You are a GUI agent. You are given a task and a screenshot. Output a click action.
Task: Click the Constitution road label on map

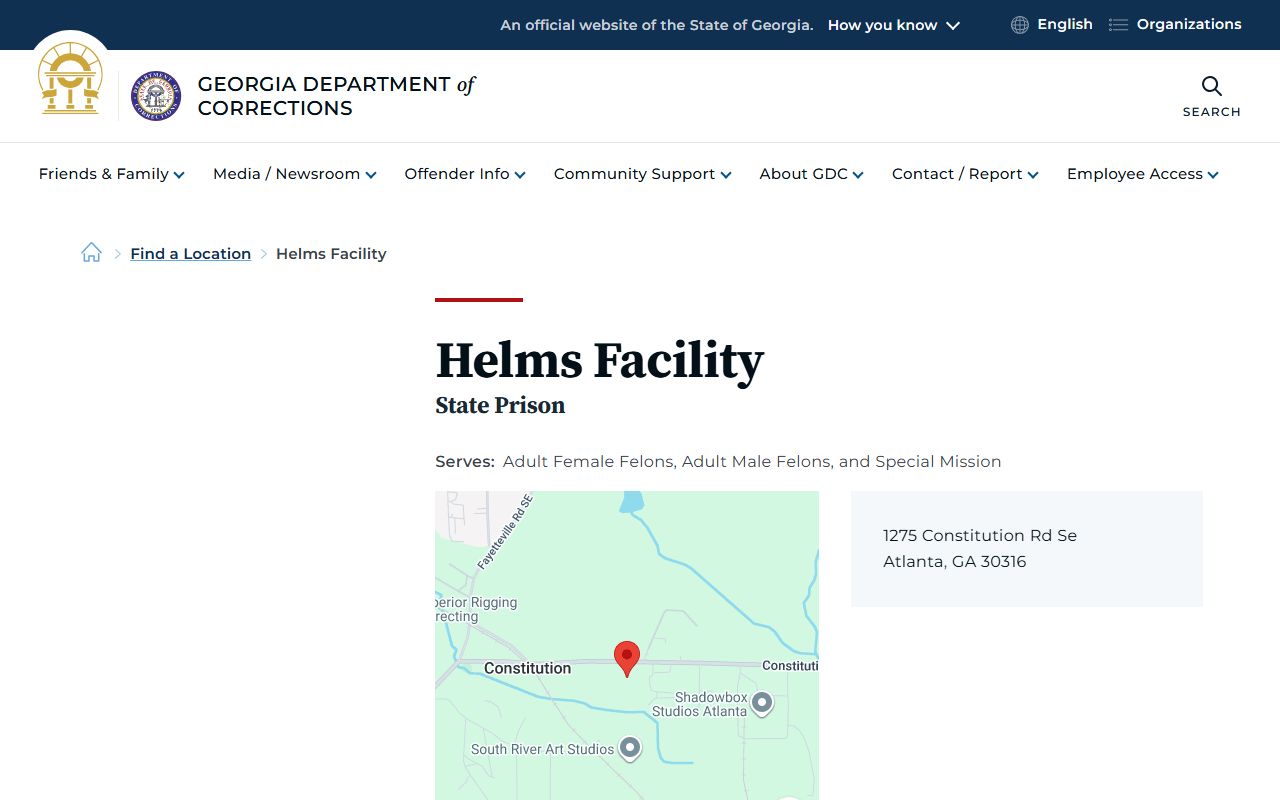(527, 668)
